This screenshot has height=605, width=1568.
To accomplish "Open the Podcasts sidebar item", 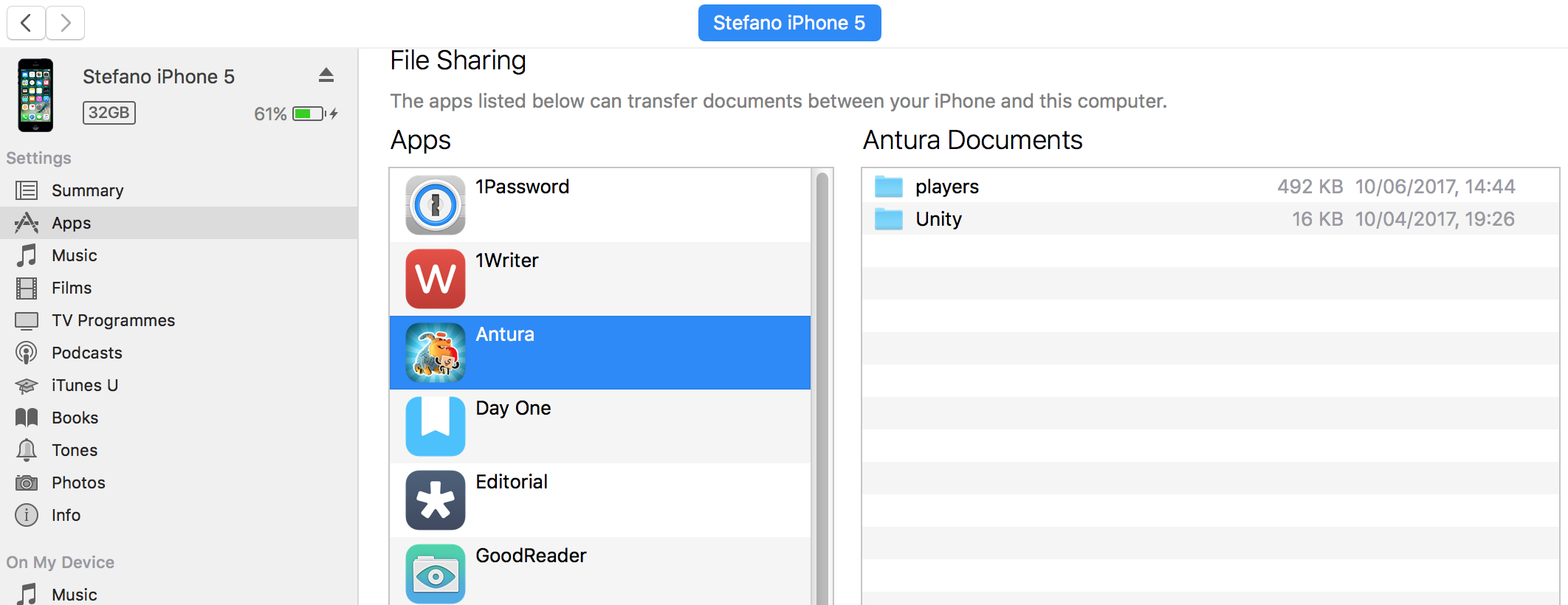I will click(x=86, y=353).
